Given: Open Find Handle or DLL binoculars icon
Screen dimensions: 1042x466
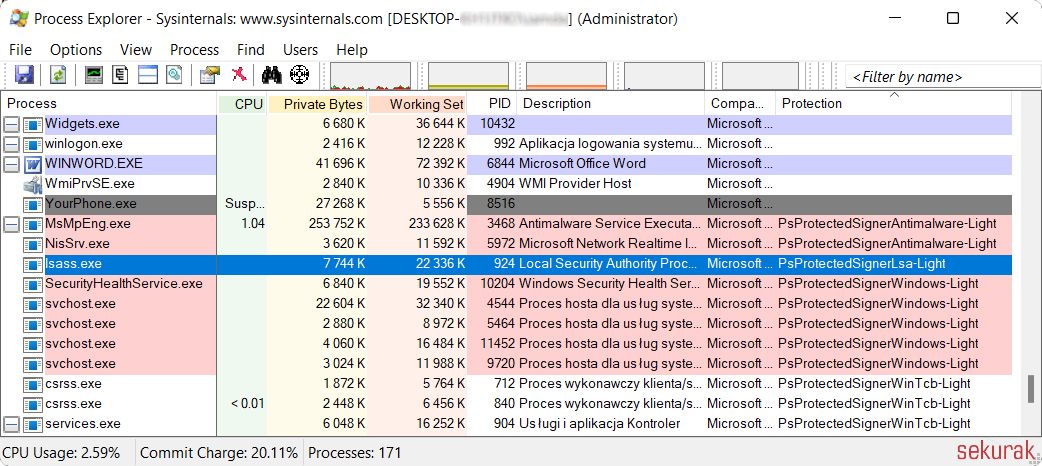Looking at the screenshot, I should [x=272, y=74].
